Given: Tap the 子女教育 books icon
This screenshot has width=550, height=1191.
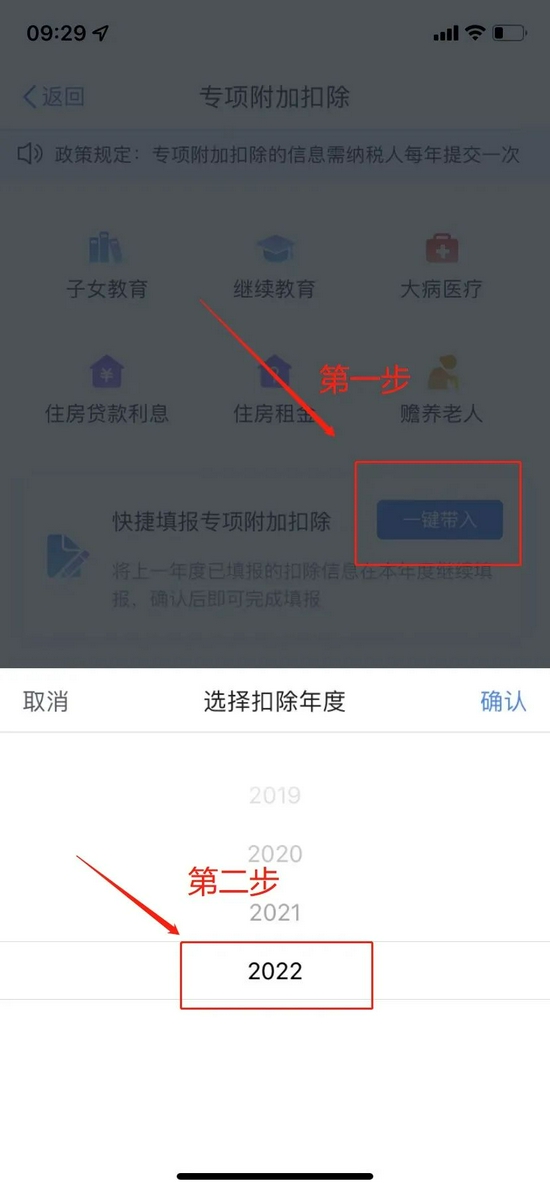Looking at the screenshot, I should [106, 248].
